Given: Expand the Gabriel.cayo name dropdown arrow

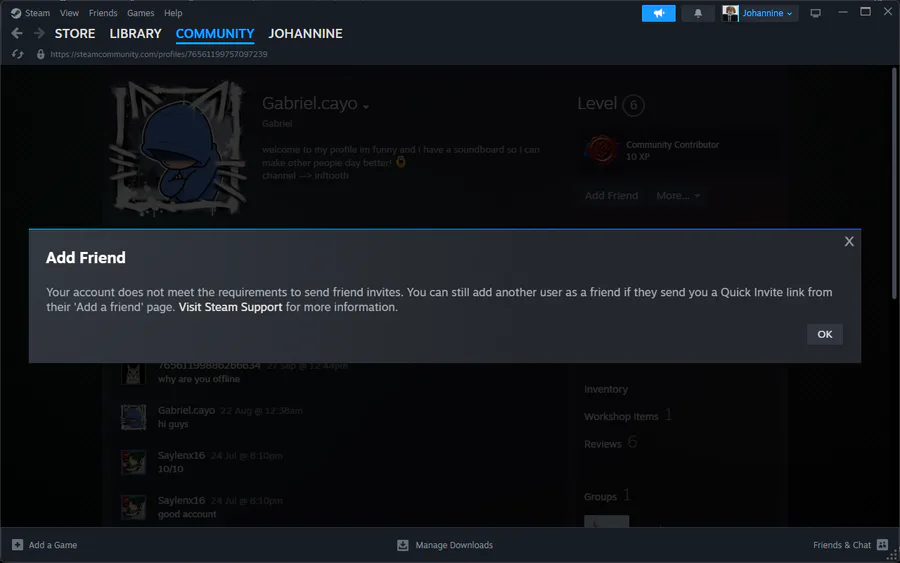Looking at the screenshot, I should pyautogui.click(x=366, y=106).
